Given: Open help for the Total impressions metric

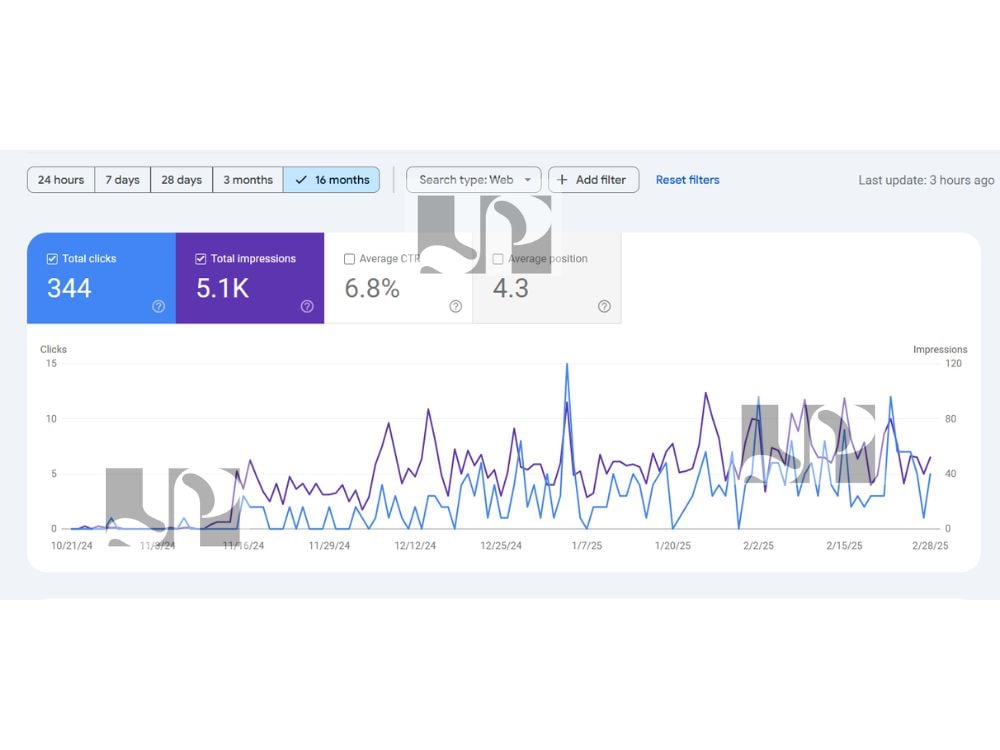Looking at the screenshot, I should pyautogui.click(x=307, y=307).
